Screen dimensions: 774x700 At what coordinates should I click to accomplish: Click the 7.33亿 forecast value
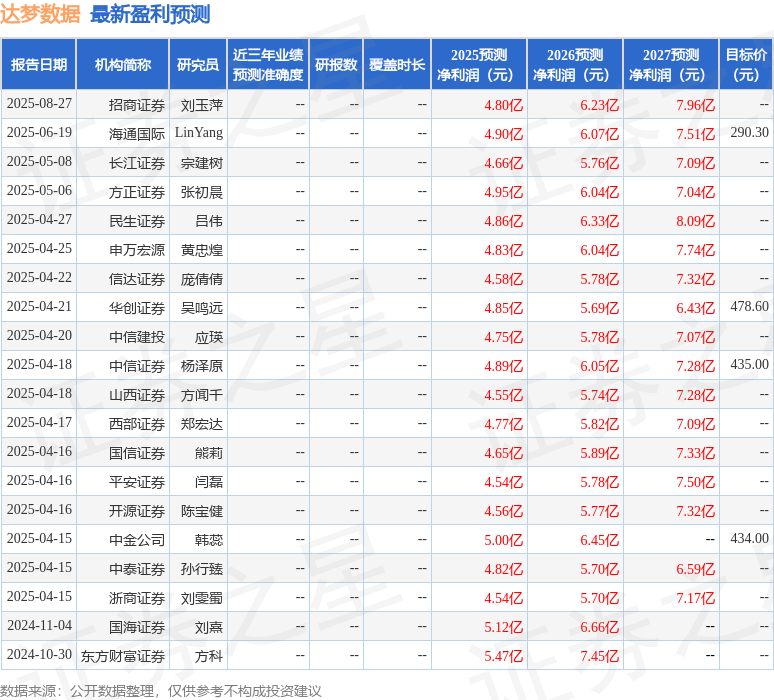pos(695,453)
